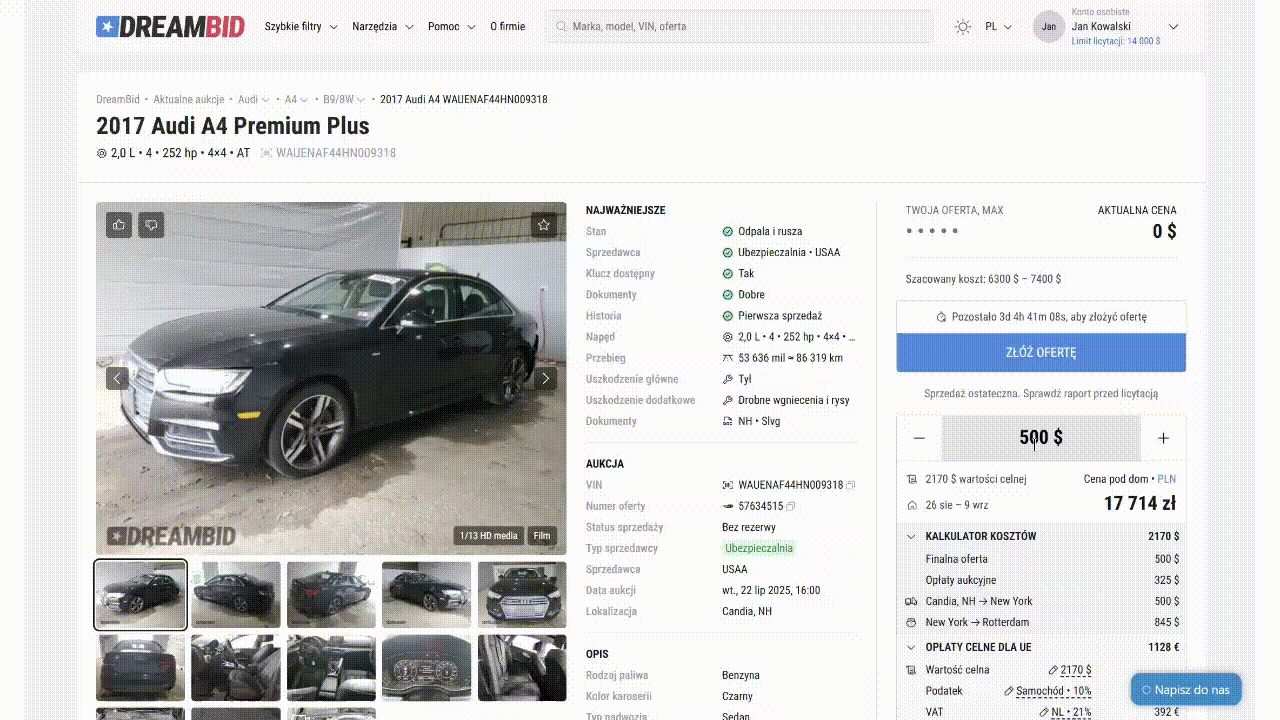The height and width of the screenshot is (720, 1280).
Task: Go to Aktualne aukcje breadcrumb
Action: point(189,100)
